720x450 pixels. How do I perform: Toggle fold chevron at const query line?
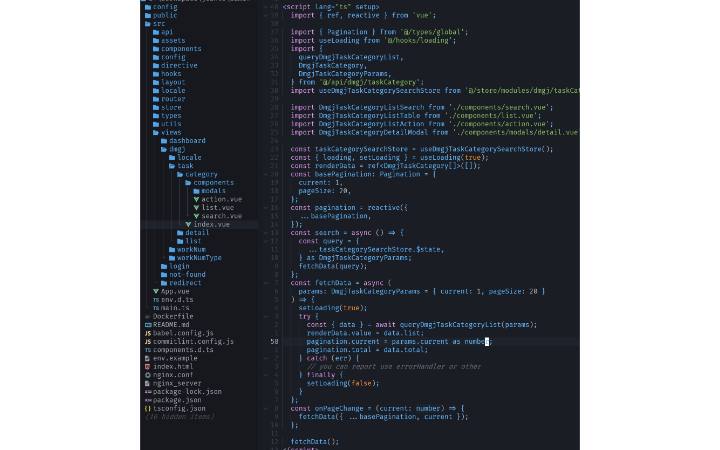click(x=265, y=241)
